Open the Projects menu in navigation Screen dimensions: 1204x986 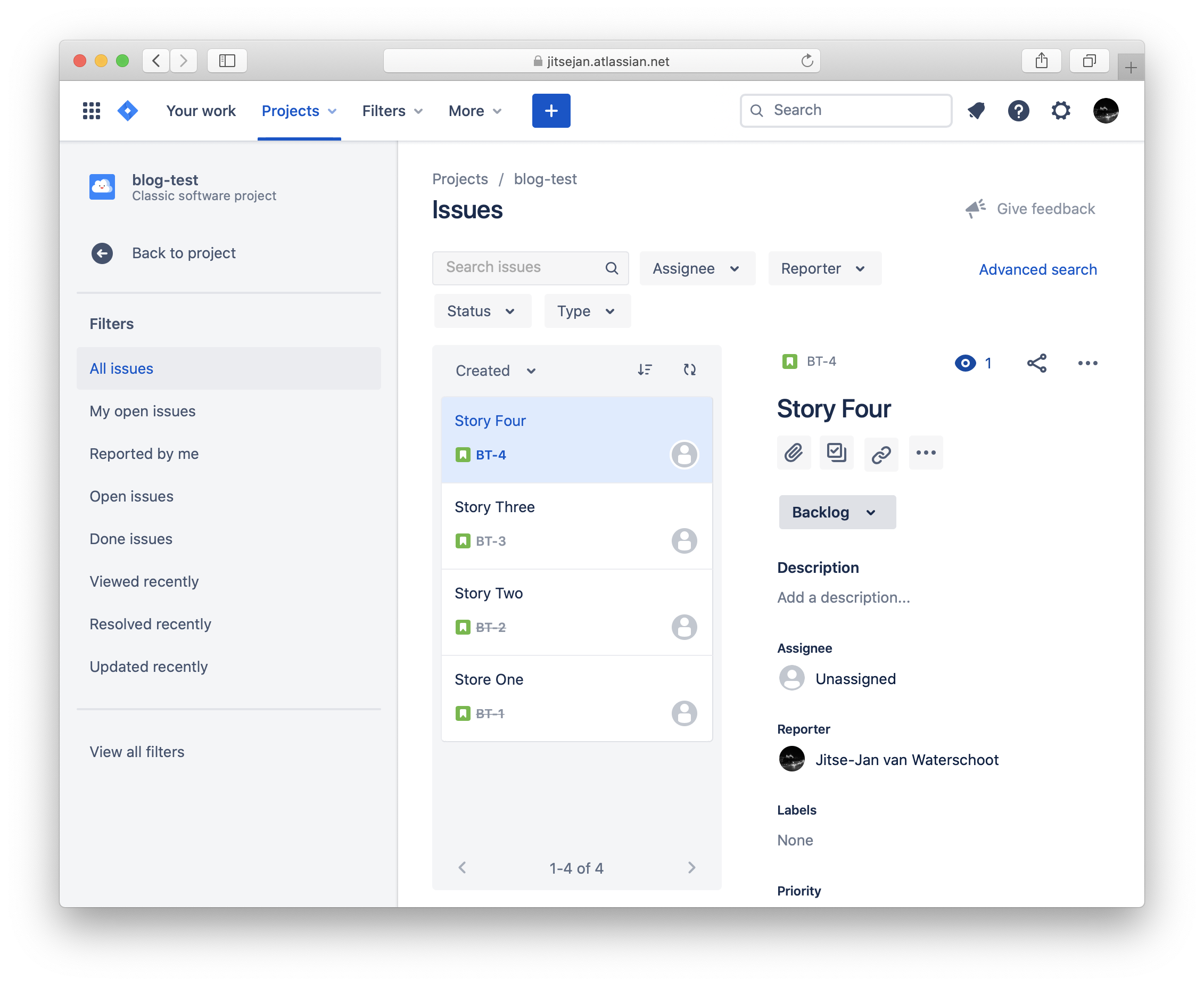coord(299,111)
